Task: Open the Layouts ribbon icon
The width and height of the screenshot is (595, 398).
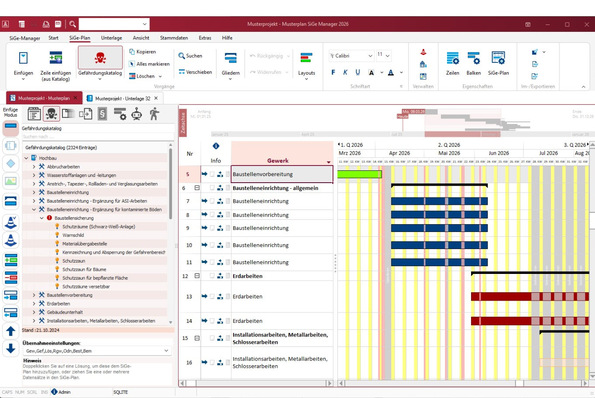Action: 306,58
